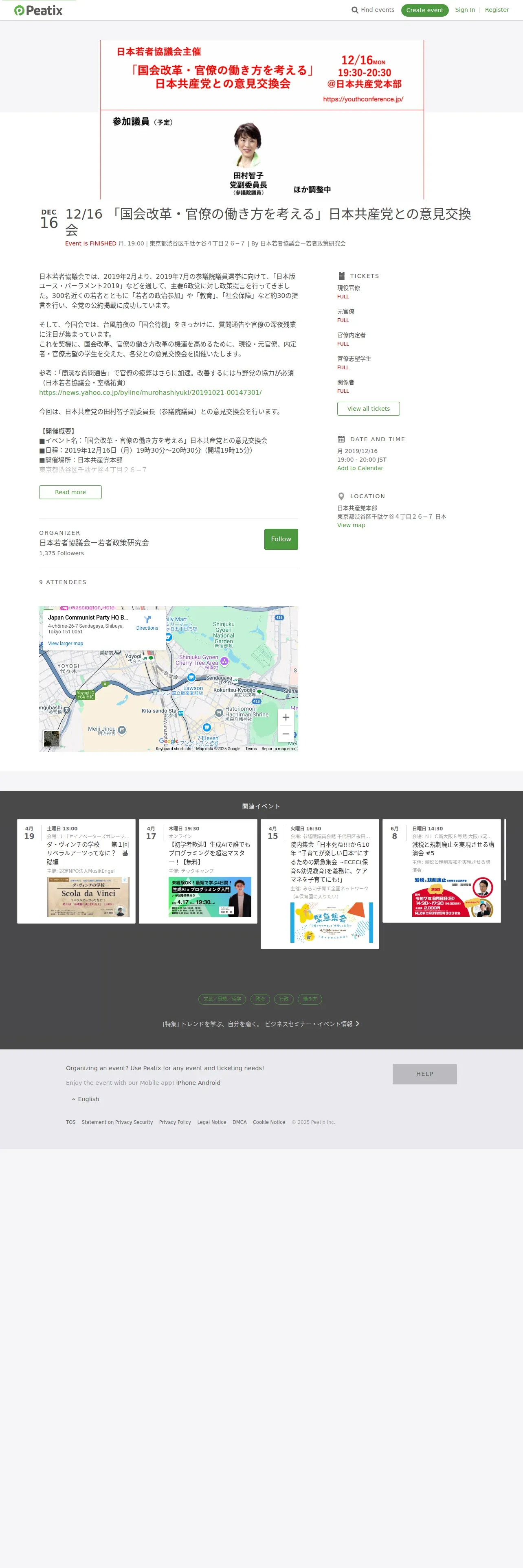Click the Date and Time calendar icon
This screenshot has width=523, height=1568.
point(342,439)
